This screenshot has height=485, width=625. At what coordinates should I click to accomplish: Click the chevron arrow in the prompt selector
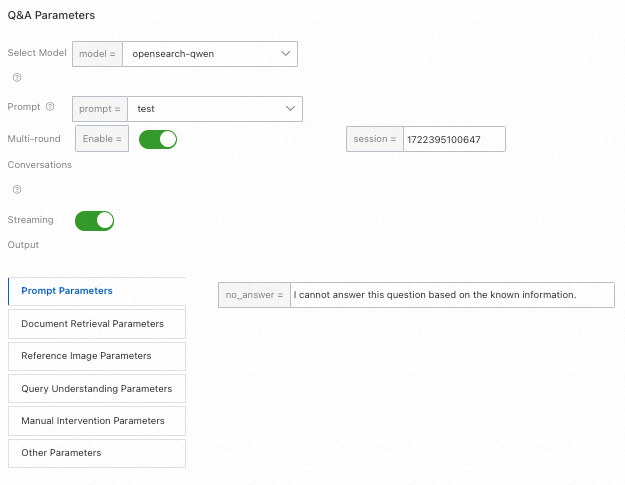coord(291,108)
